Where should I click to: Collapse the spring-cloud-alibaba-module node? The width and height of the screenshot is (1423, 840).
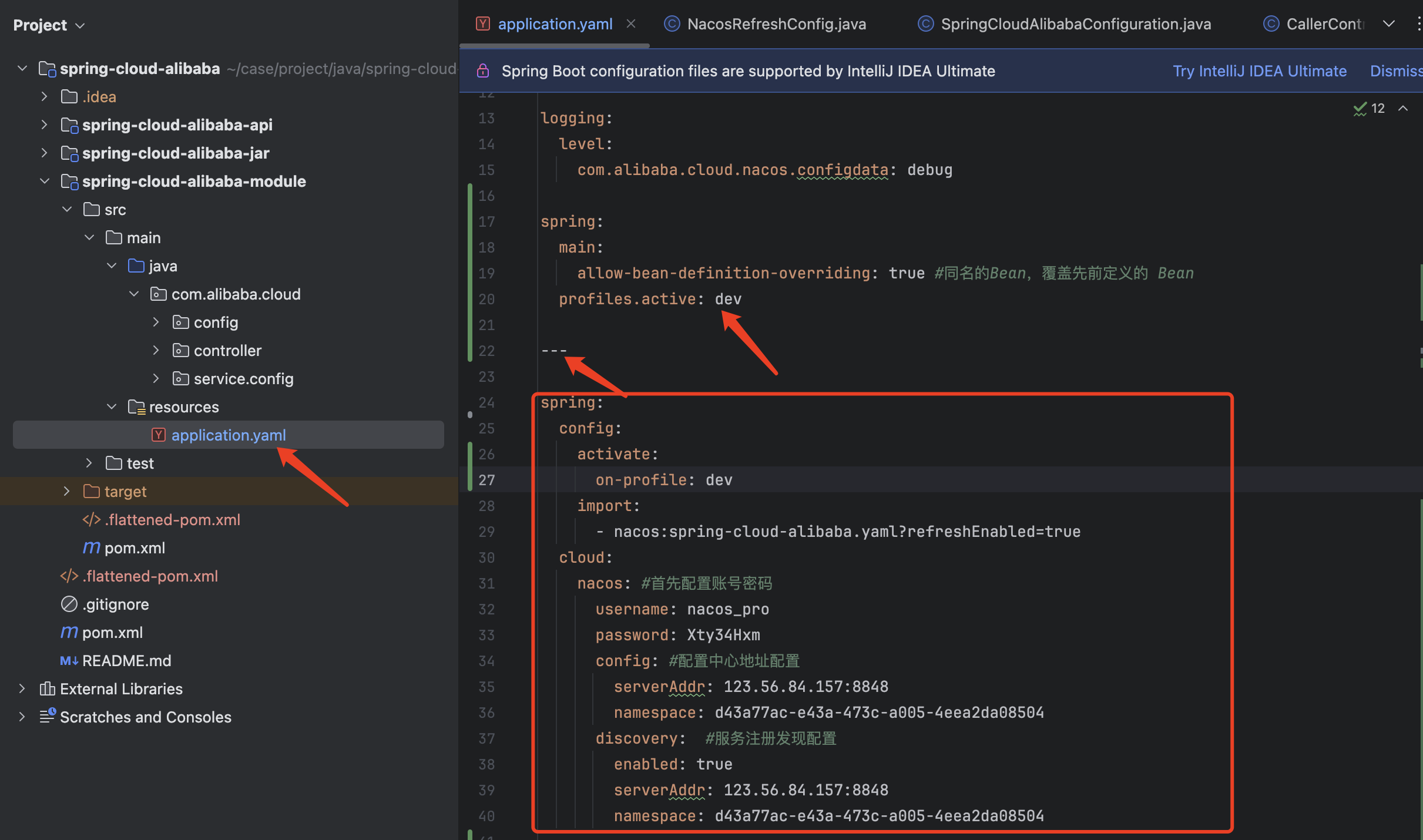coord(45,181)
